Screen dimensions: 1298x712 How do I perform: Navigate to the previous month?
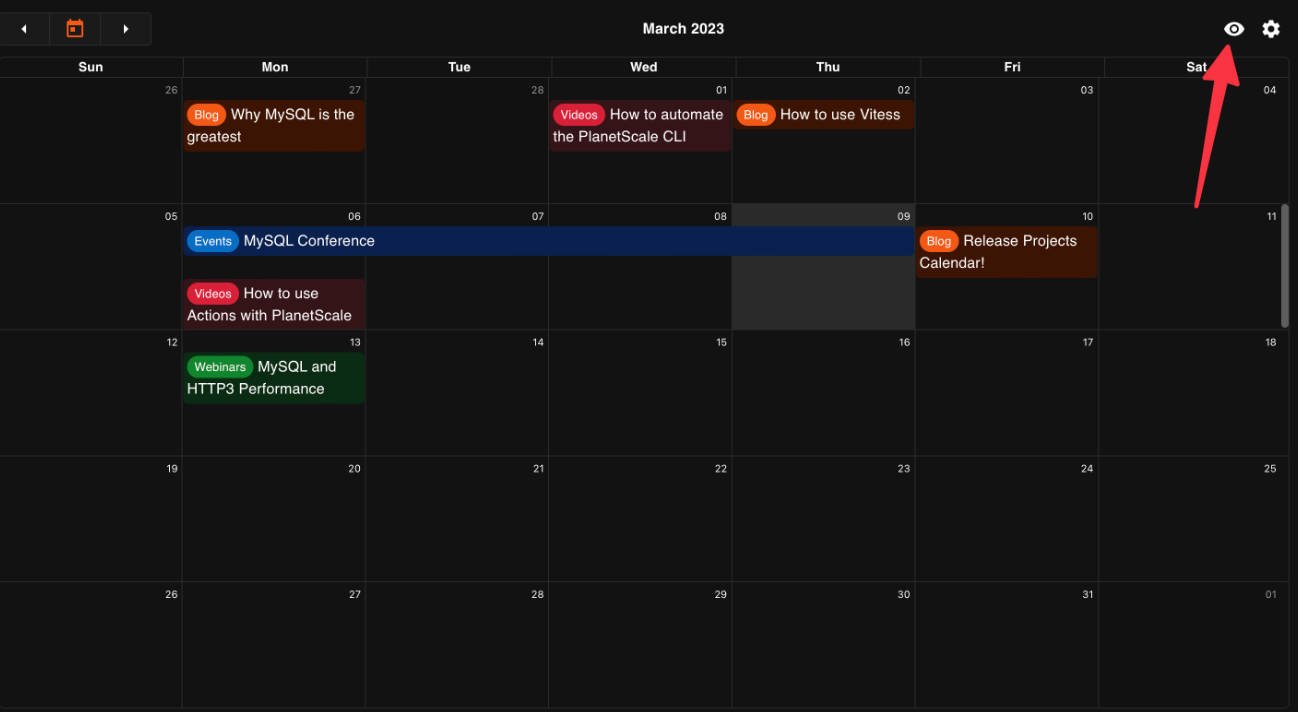pyautogui.click(x=24, y=28)
